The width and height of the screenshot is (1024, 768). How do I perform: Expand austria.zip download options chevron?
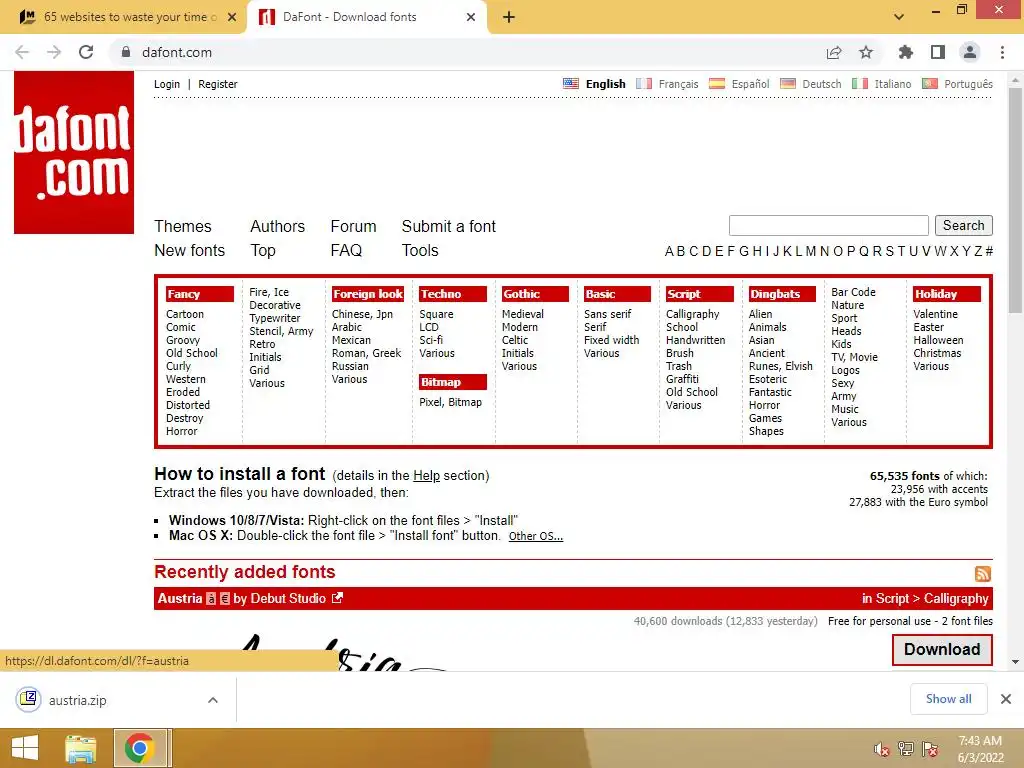click(x=213, y=700)
